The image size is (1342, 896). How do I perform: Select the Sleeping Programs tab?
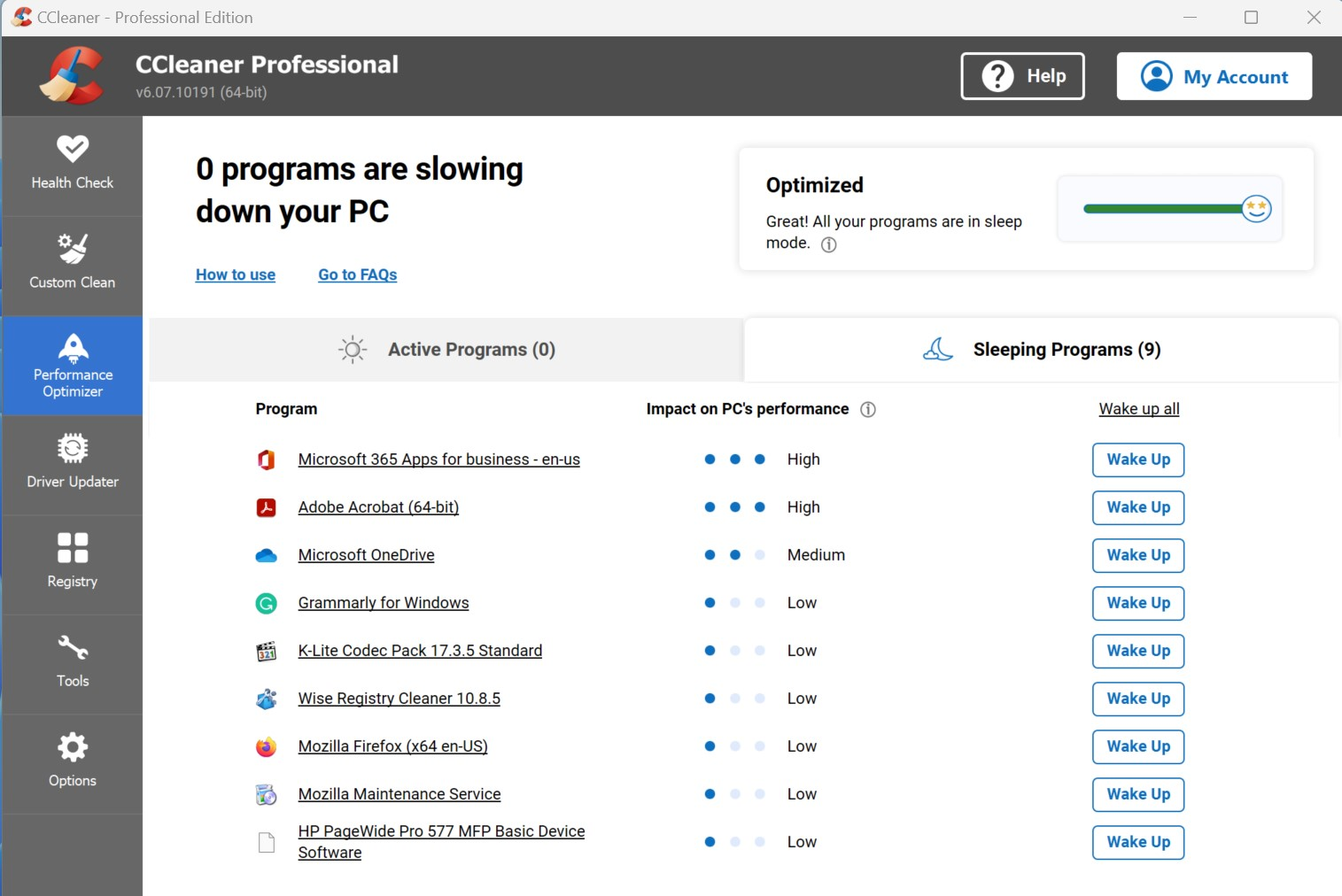1042,350
